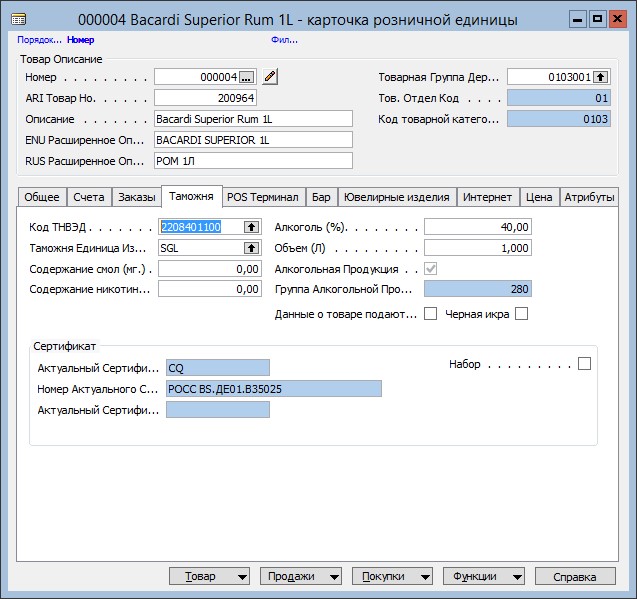Open the assist ellipsis button in Номер field
This screenshot has height=599, width=637.
247,77
